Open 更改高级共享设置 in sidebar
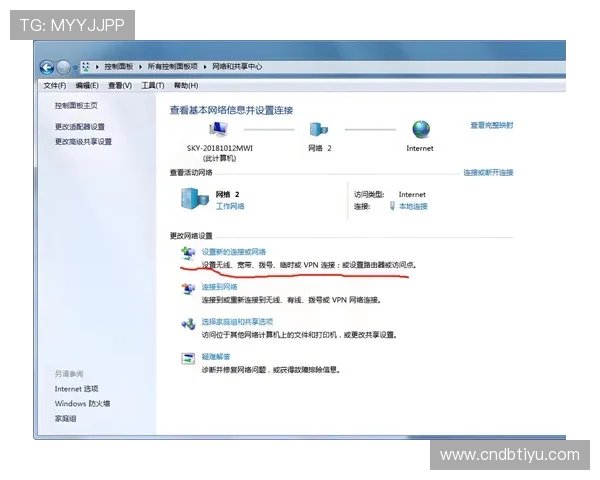The height and width of the screenshot is (480, 600). click(83, 142)
